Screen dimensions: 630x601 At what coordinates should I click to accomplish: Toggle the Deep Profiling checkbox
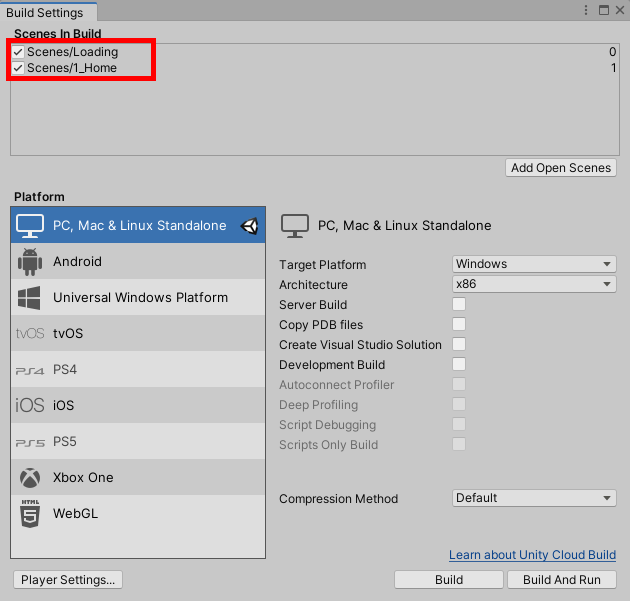click(459, 404)
